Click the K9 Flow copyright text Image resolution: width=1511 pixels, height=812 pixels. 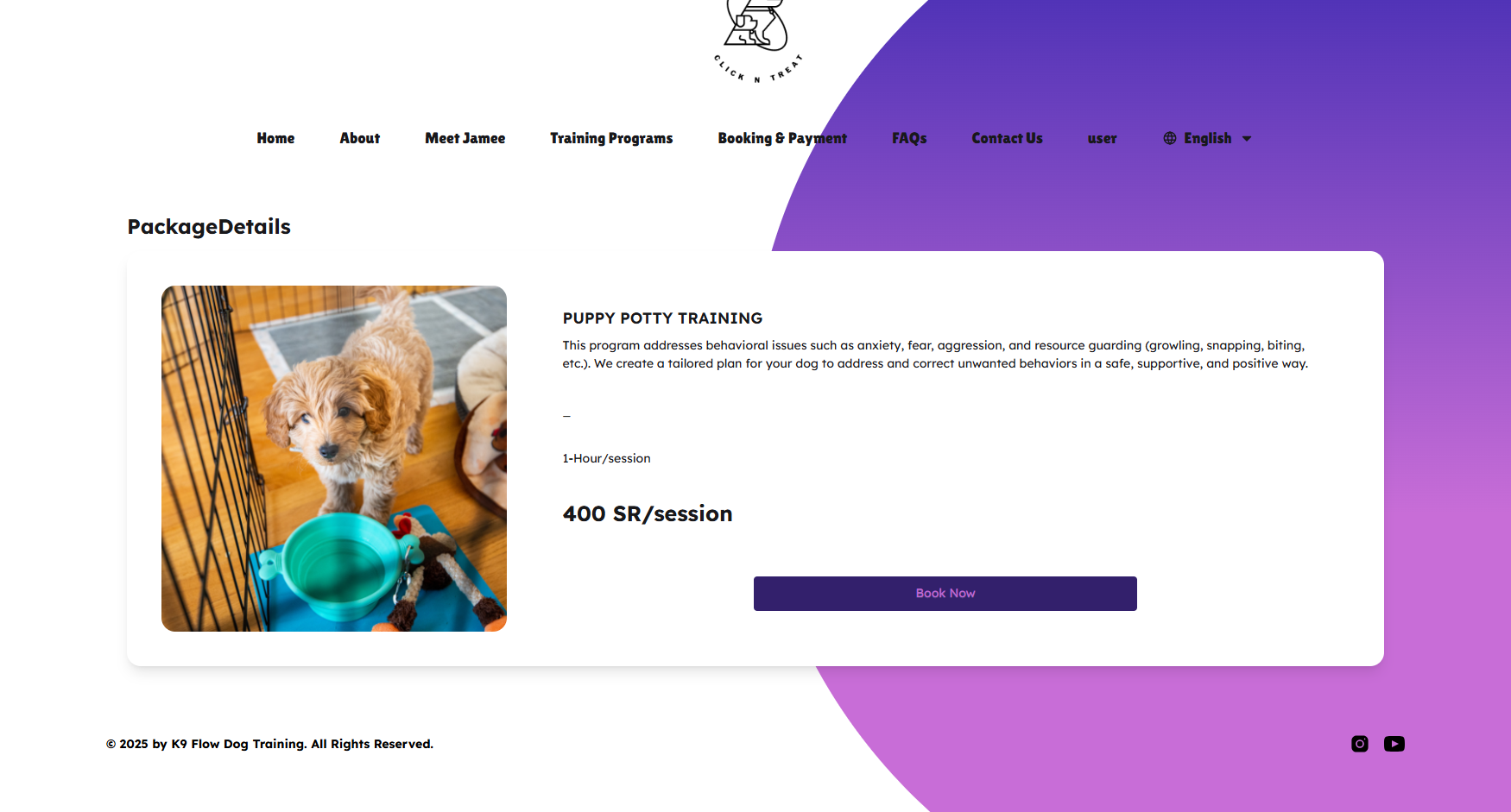(269, 744)
